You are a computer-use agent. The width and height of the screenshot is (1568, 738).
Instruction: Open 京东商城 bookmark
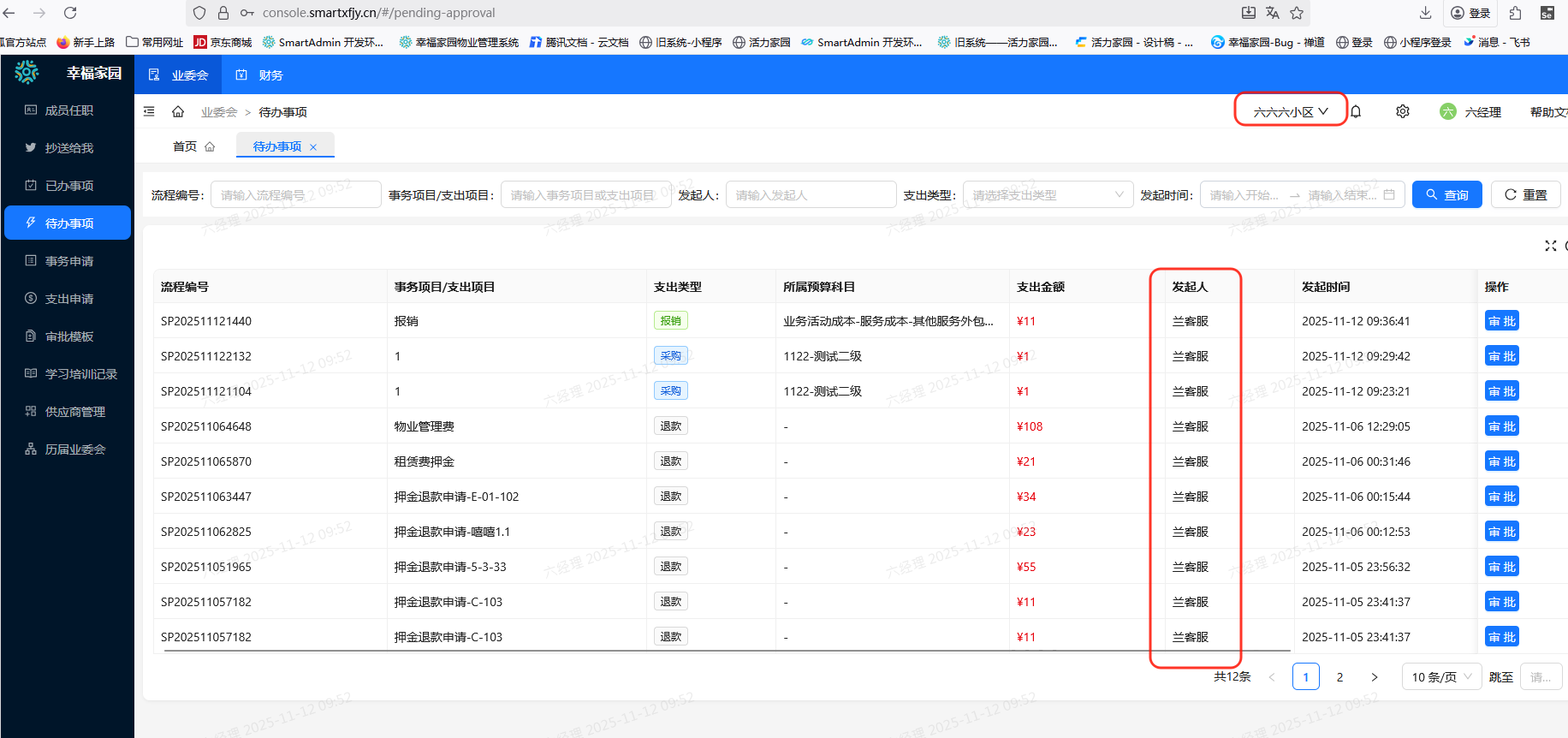223,42
